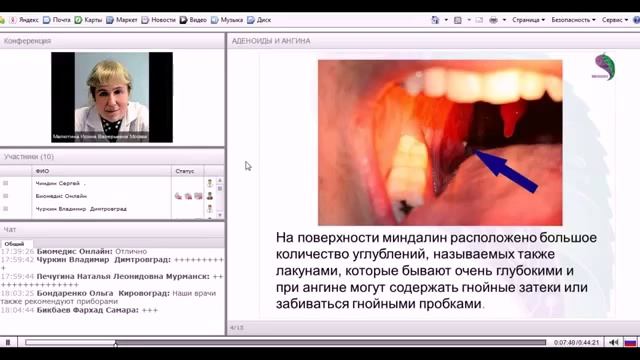640x360 pixels.
Task: Tick the checkbox beside Чиндин Сергей
Action: pyautogui.click(x=5, y=183)
